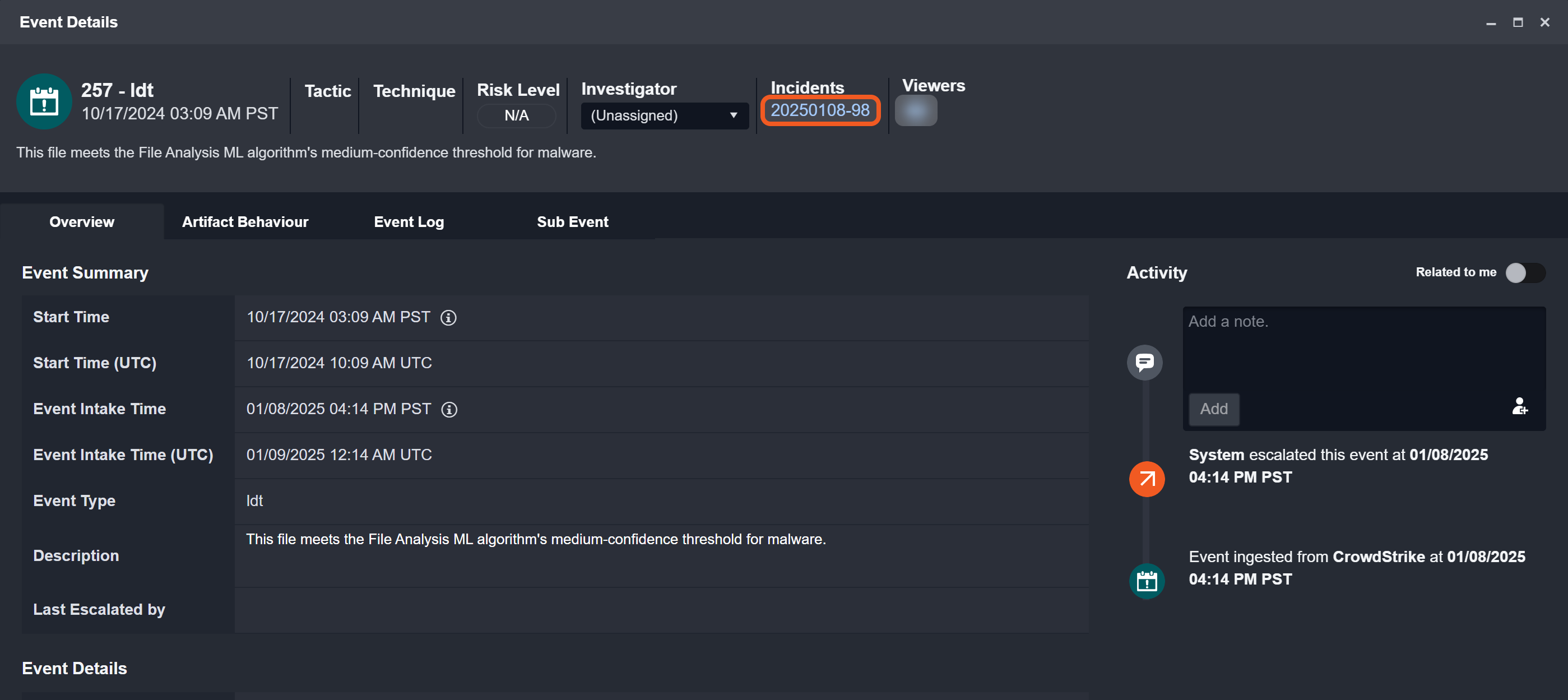Maximize the Event Details window
Screen dimensions: 1568x700
1518,22
